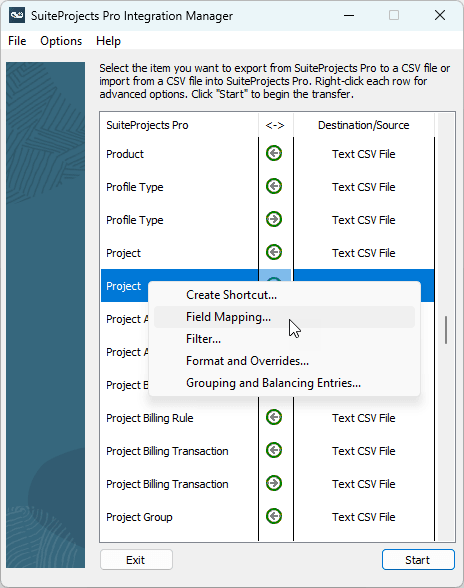Open the File menu
464x588 pixels.
[17, 41]
